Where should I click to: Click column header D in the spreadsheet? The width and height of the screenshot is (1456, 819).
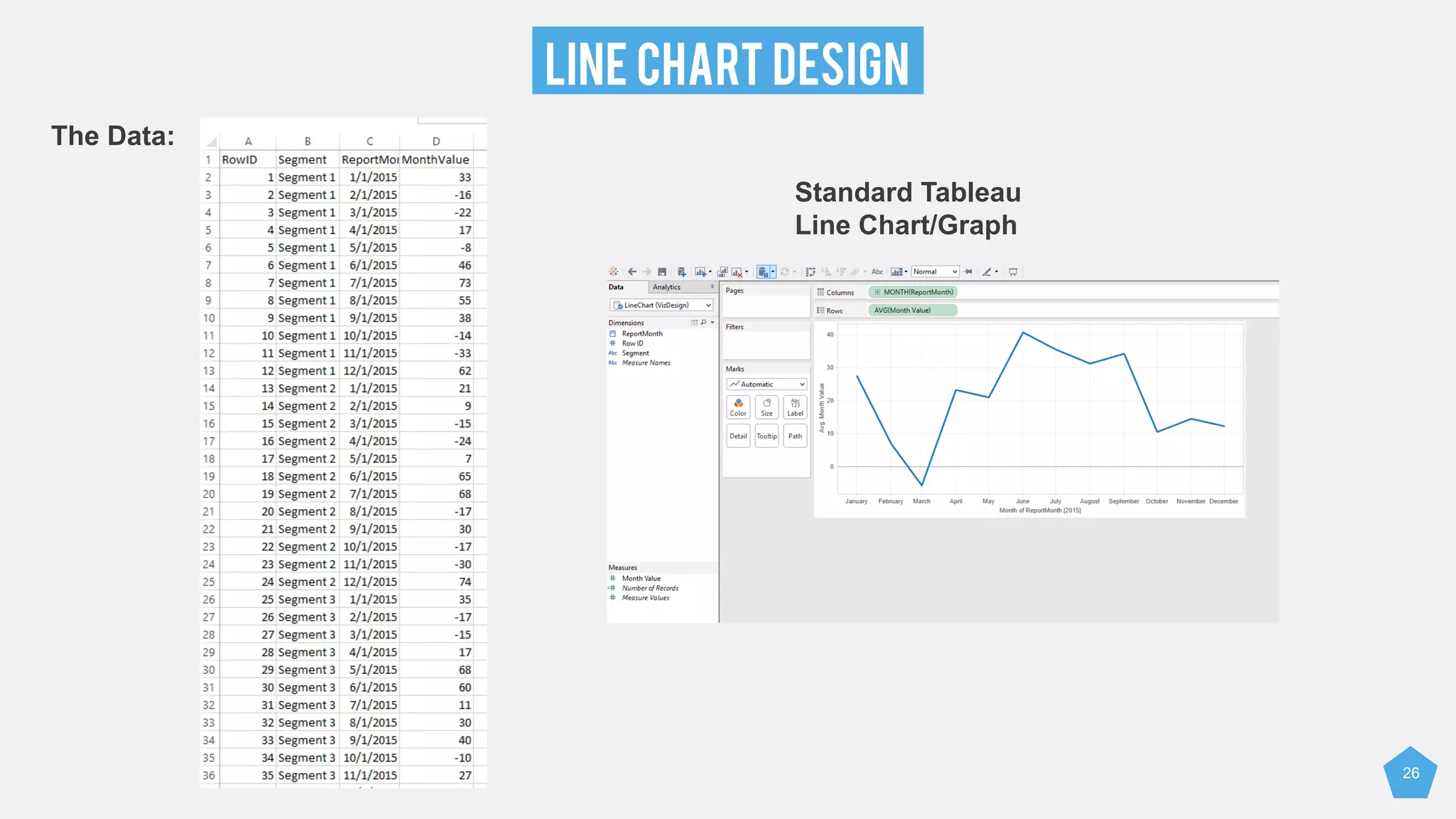pos(436,141)
